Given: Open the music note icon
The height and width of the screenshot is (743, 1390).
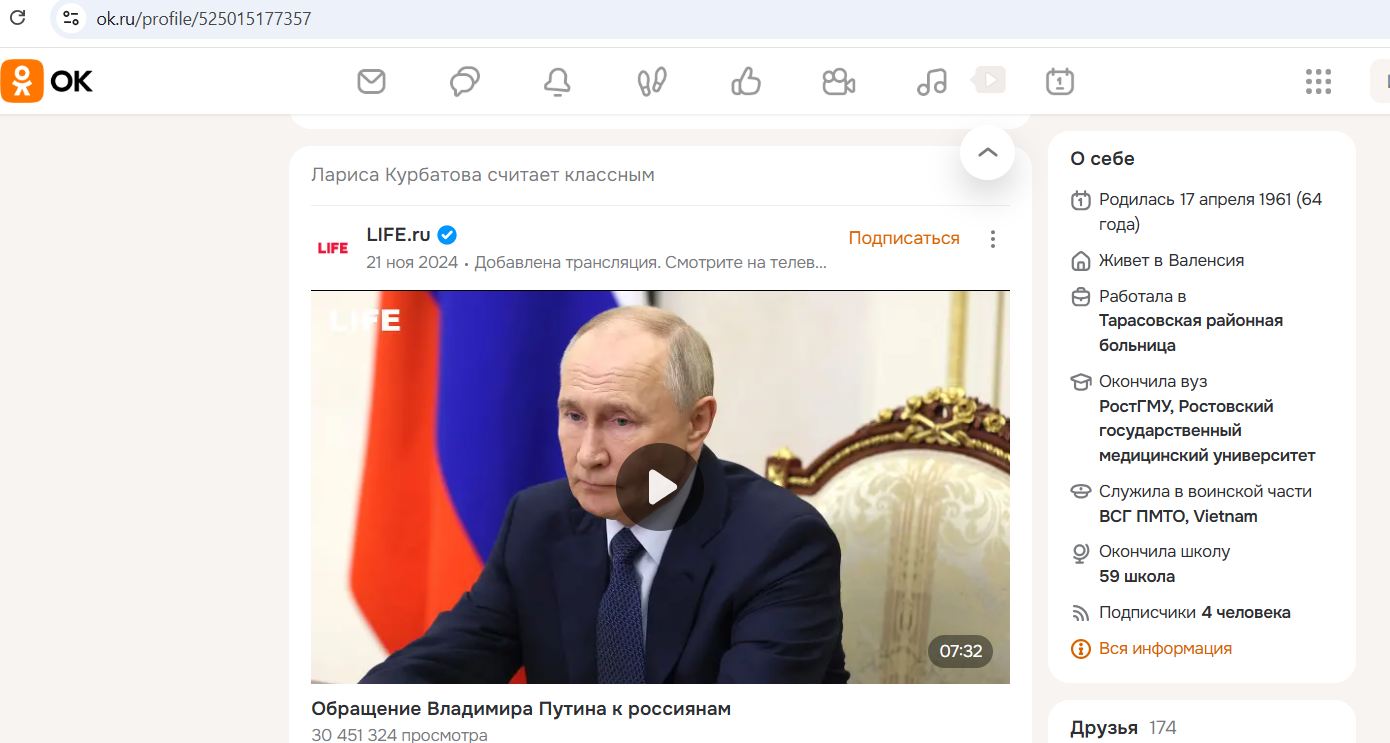Looking at the screenshot, I should pos(931,81).
